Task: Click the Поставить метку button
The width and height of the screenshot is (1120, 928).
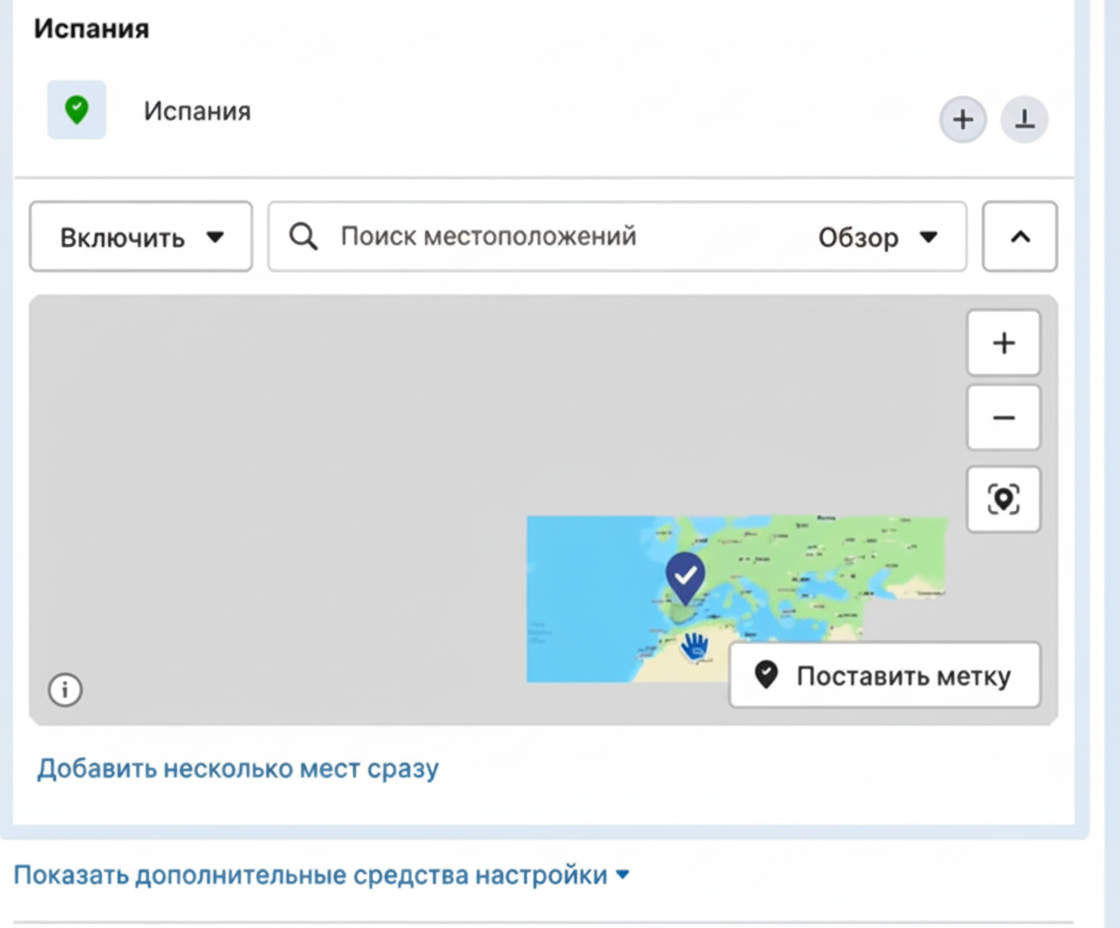Action: pos(885,675)
